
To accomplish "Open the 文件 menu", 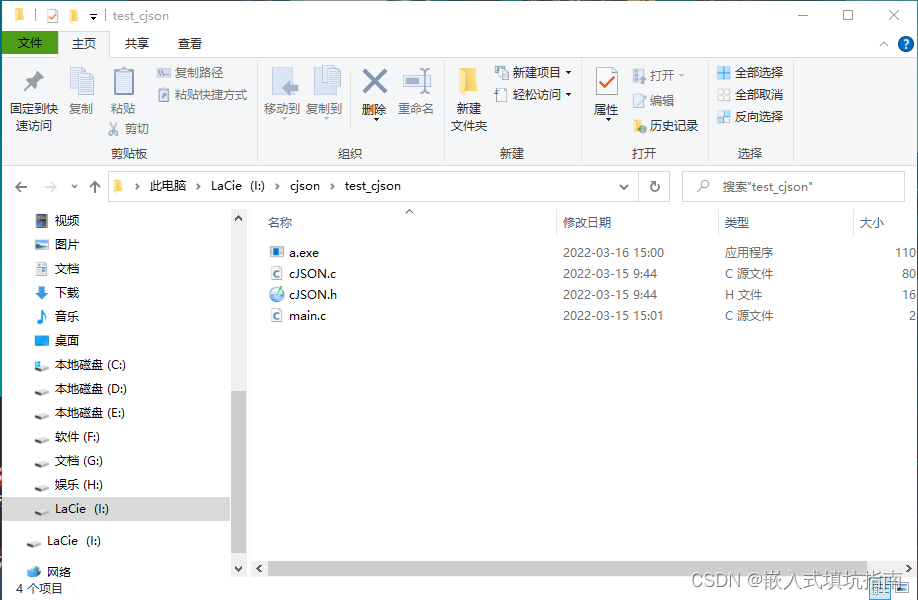I will [31, 43].
